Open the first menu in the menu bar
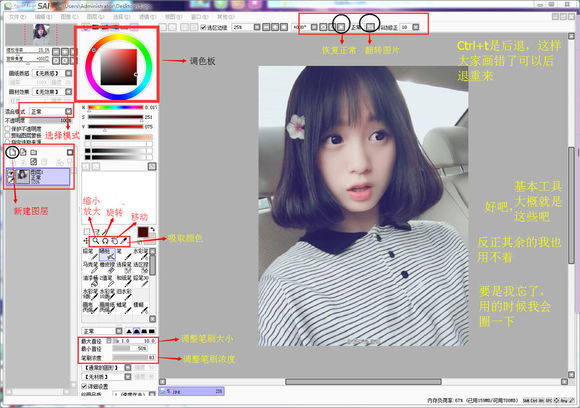Screen dimensions: 580x408 click(17, 17)
